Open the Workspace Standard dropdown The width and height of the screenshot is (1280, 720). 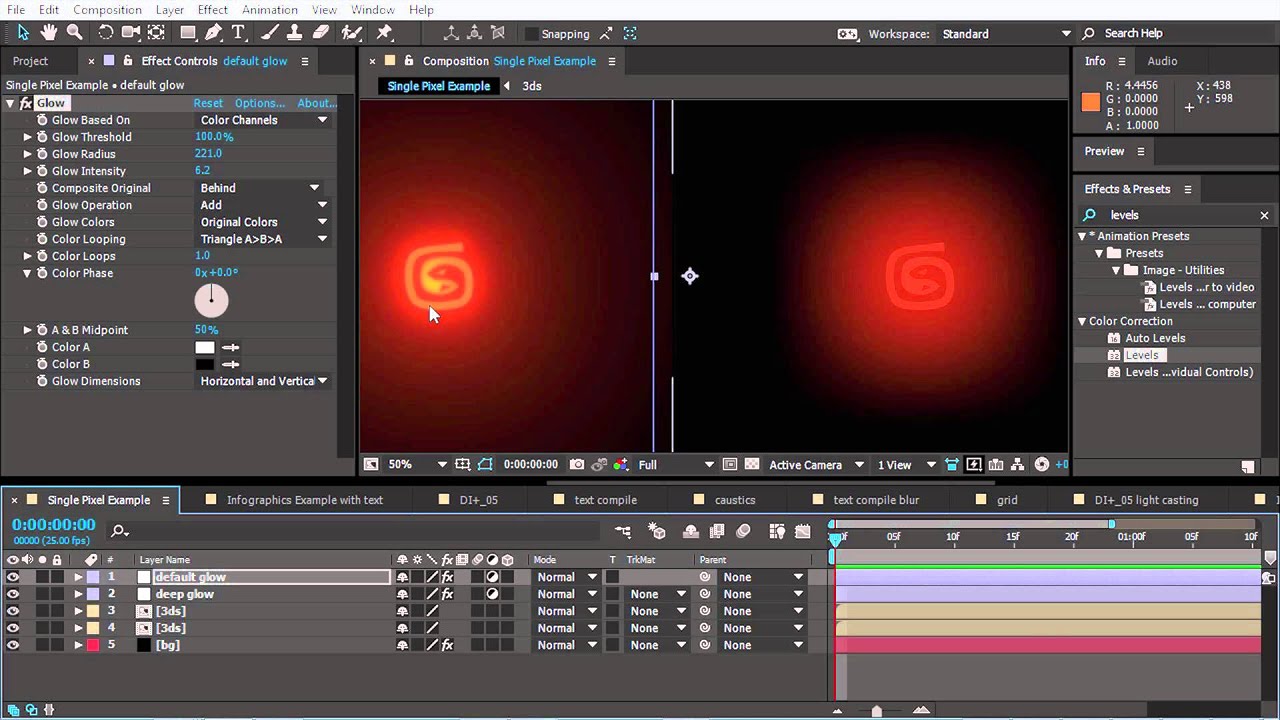point(1005,34)
